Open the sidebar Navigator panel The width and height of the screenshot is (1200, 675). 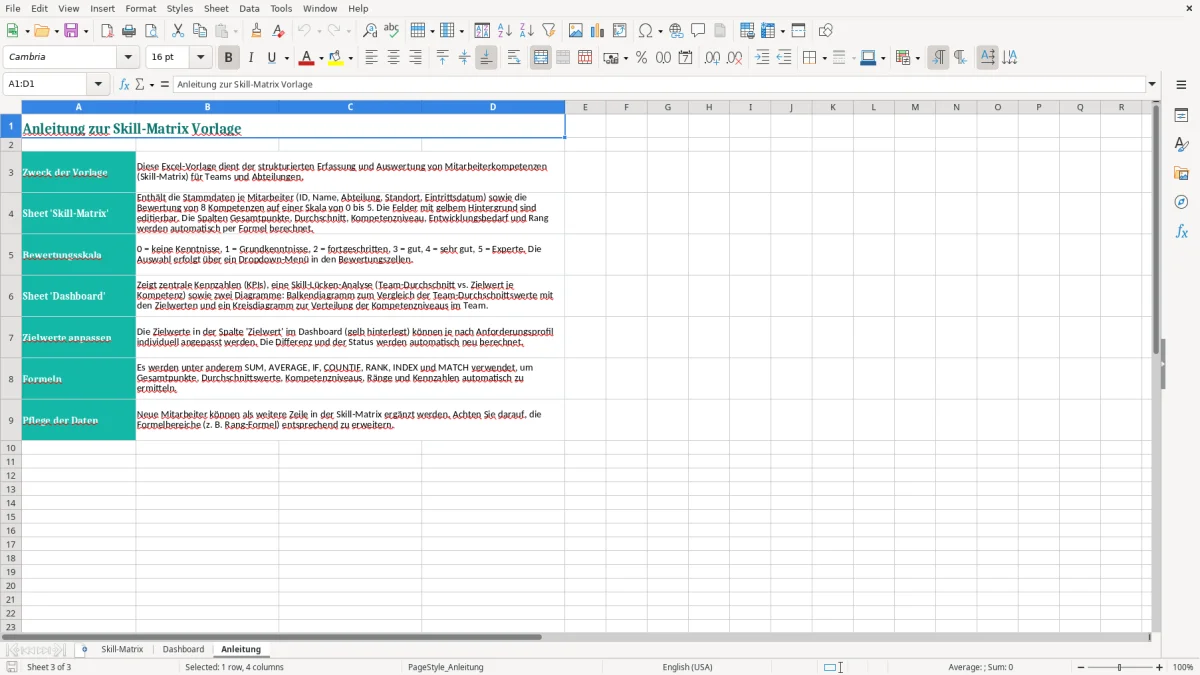pos(1181,202)
